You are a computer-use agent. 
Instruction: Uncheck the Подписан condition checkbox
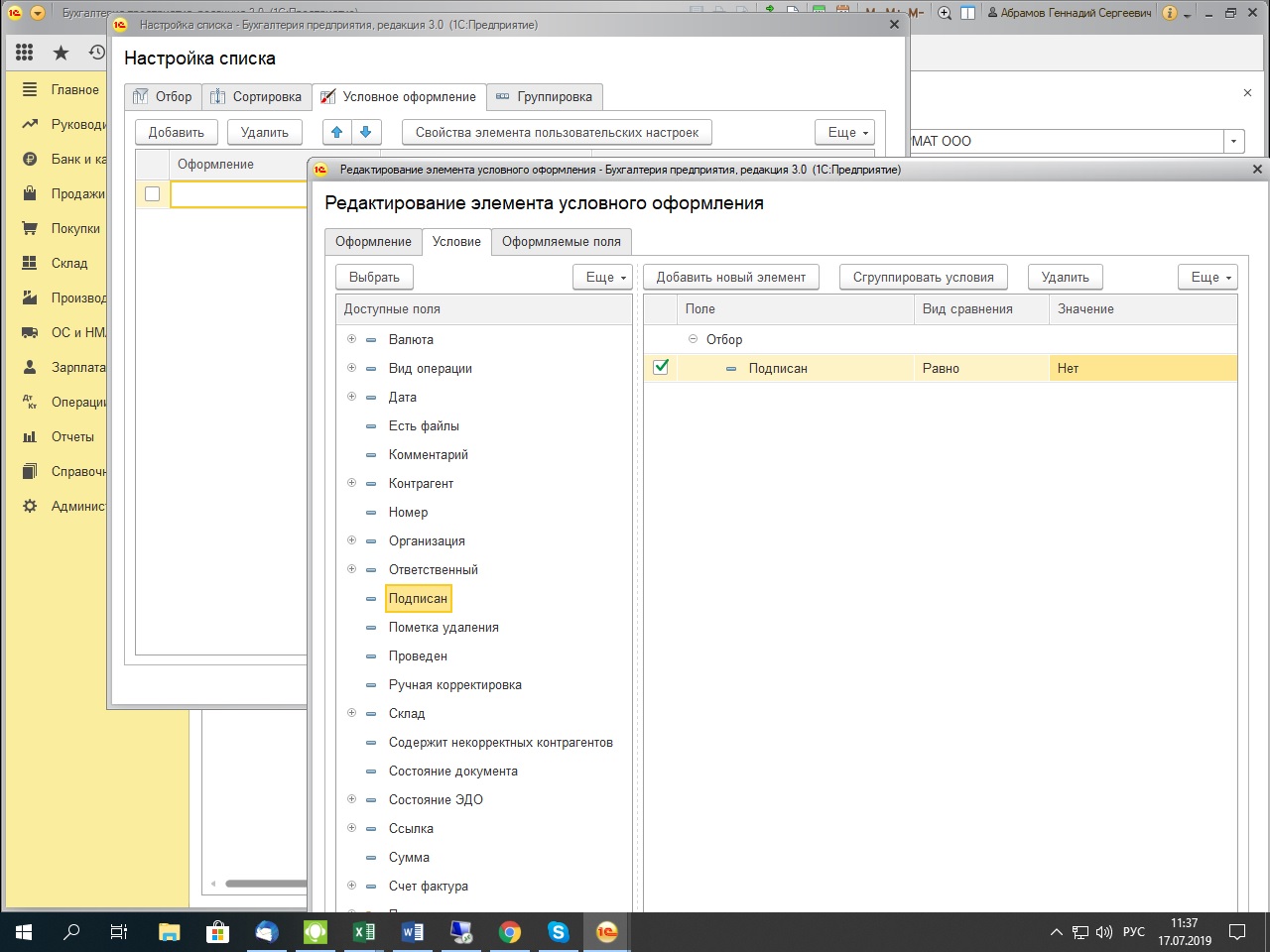pyautogui.click(x=661, y=367)
